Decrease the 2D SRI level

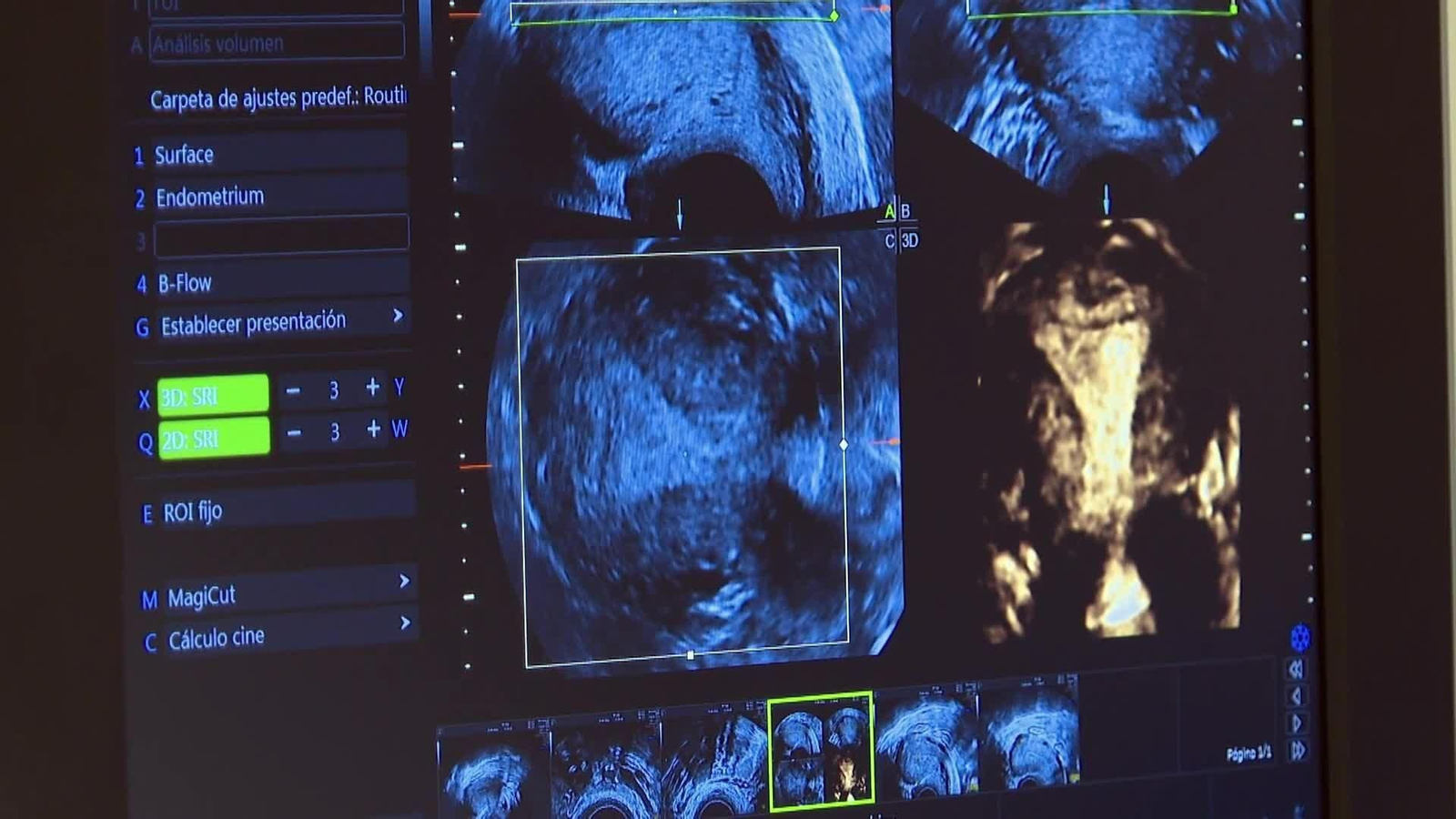[294, 433]
